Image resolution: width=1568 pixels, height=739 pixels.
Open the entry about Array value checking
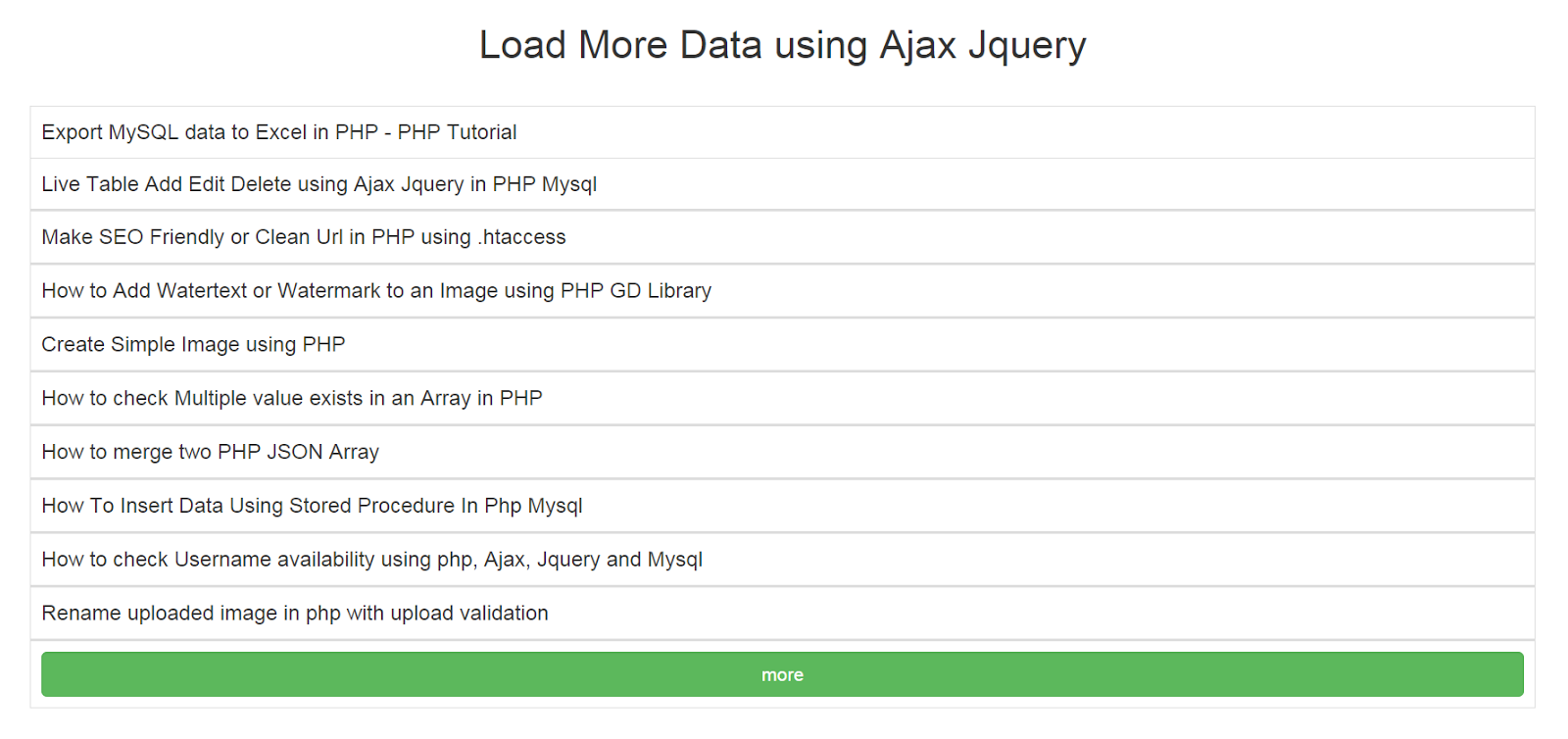(x=292, y=398)
